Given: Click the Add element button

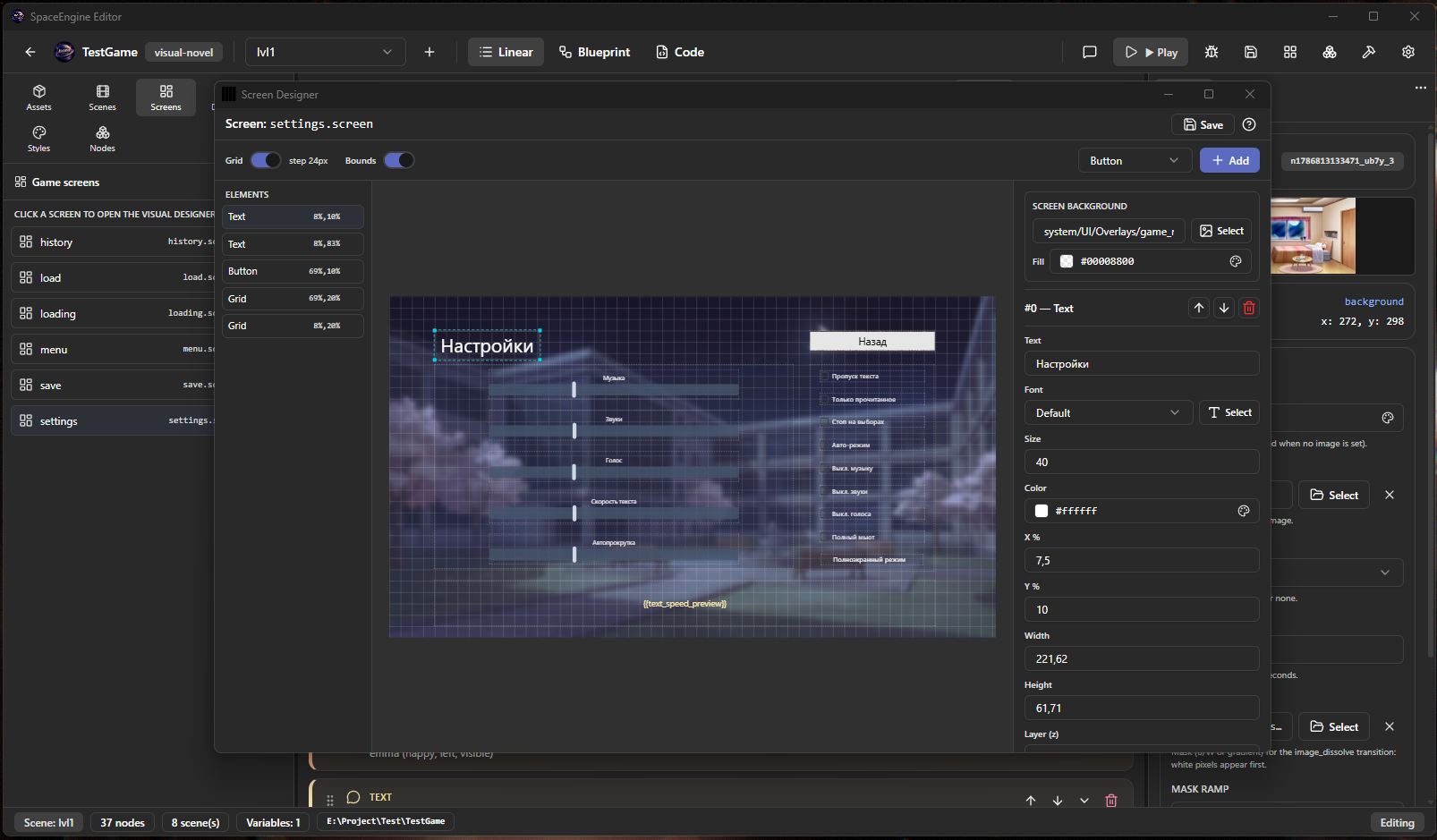Looking at the screenshot, I should pyautogui.click(x=1229, y=160).
